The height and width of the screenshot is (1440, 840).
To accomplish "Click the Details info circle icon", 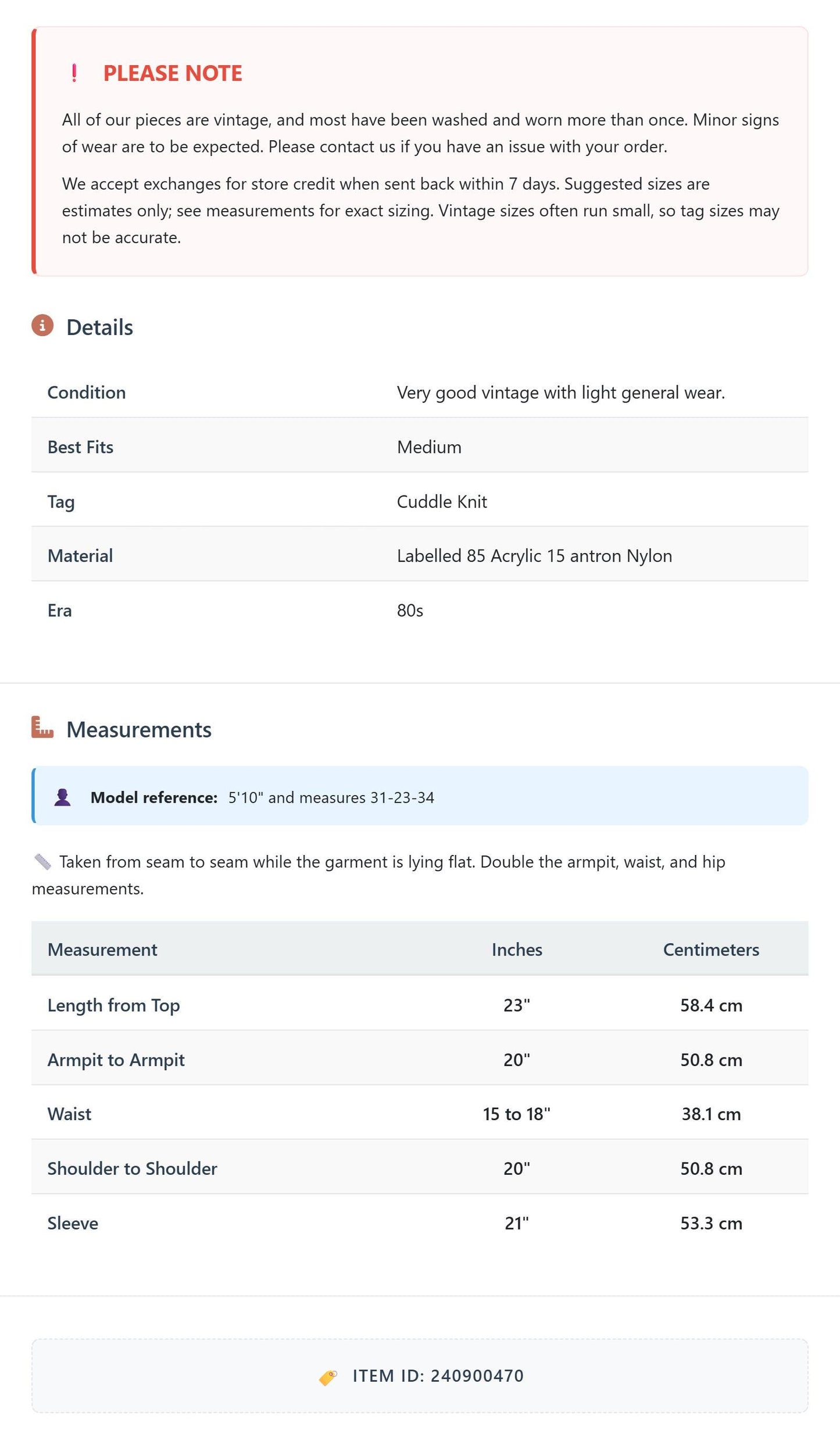I will (x=42, y=326).
